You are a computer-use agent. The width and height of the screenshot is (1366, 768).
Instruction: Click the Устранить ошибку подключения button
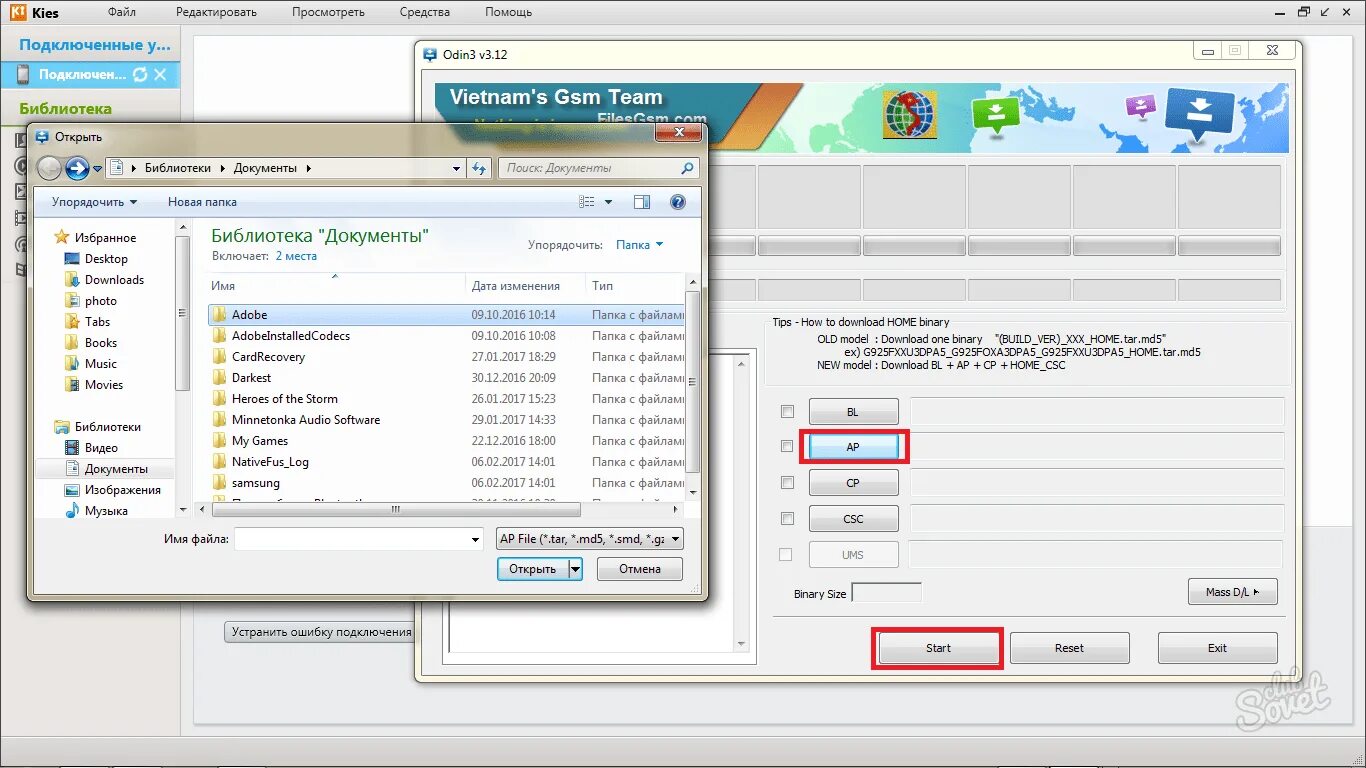click(321, 632)
